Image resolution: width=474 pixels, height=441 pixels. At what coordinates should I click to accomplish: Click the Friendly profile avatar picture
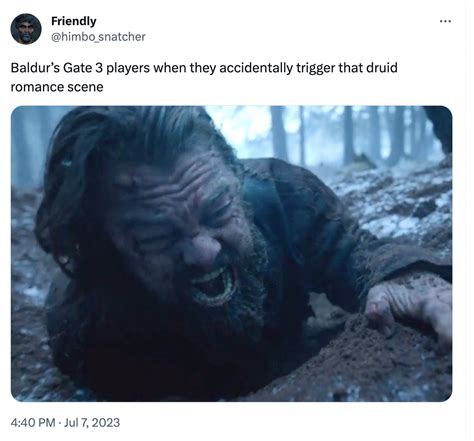click(26, 29)
